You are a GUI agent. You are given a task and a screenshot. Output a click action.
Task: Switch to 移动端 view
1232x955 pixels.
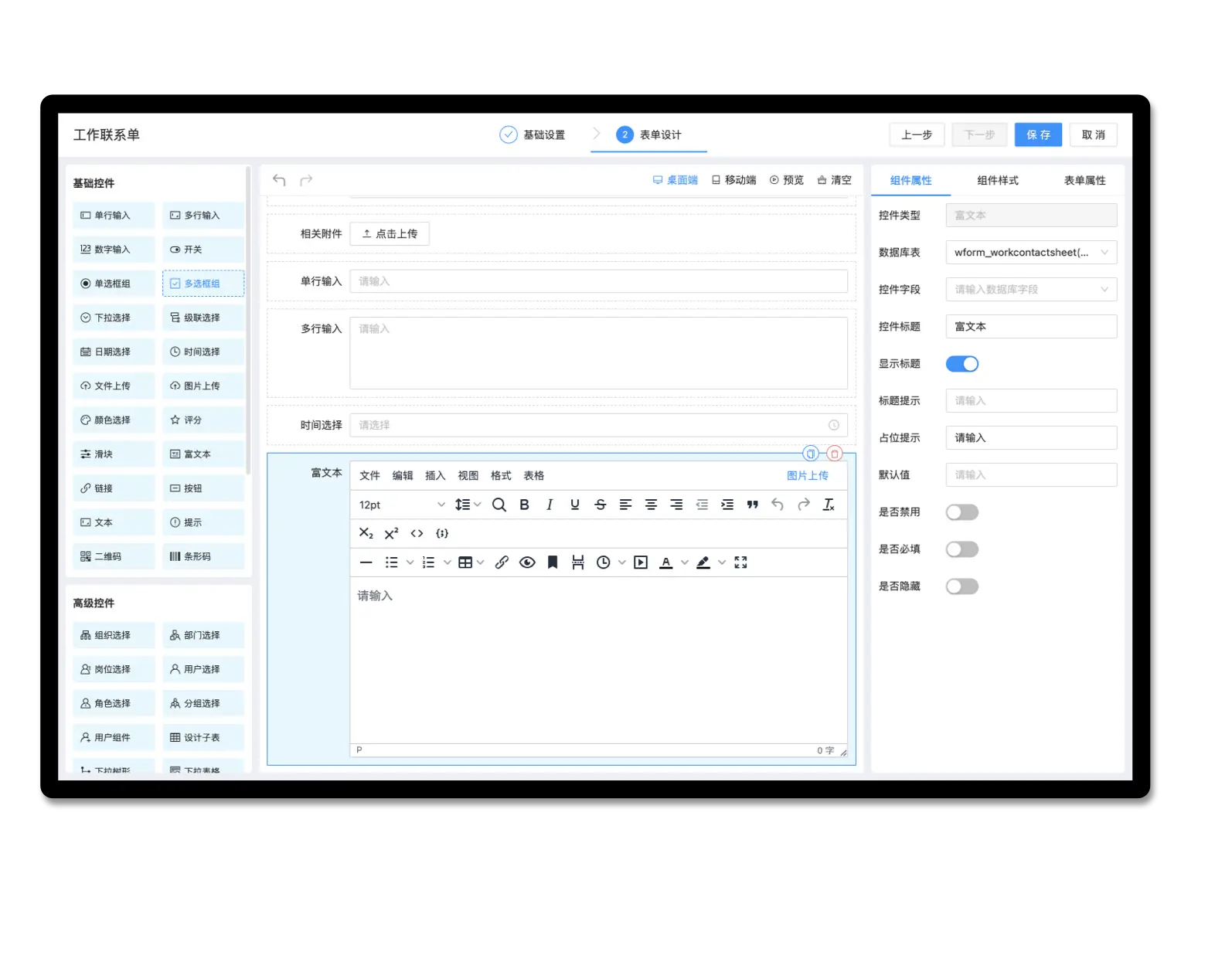(x=734, y=180)
